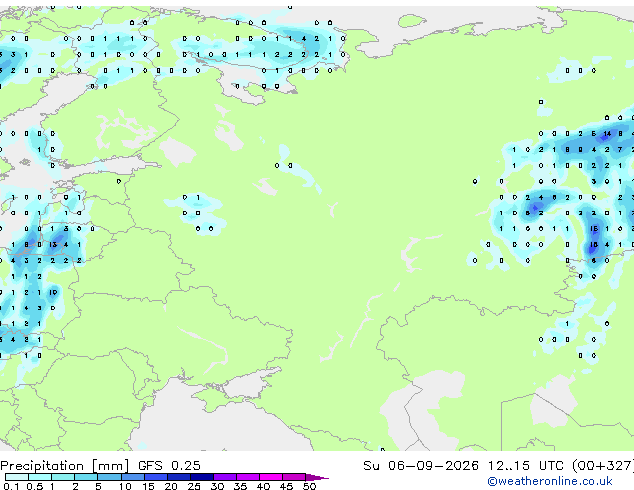Click the 5–10 mm legend color box
The image size is (634, 490).
(109, 477)
